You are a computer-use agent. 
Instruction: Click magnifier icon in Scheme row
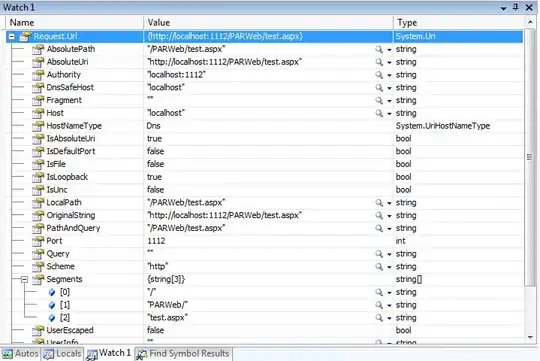[x=379, y=267]
